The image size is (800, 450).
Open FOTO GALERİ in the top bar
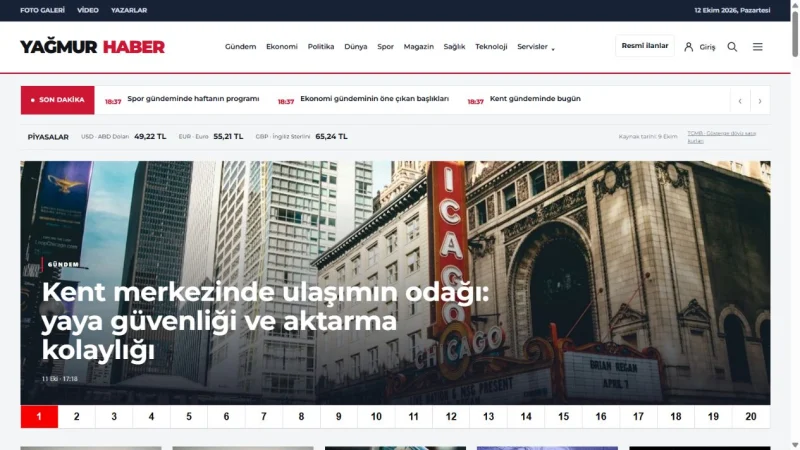pos(42,10)
